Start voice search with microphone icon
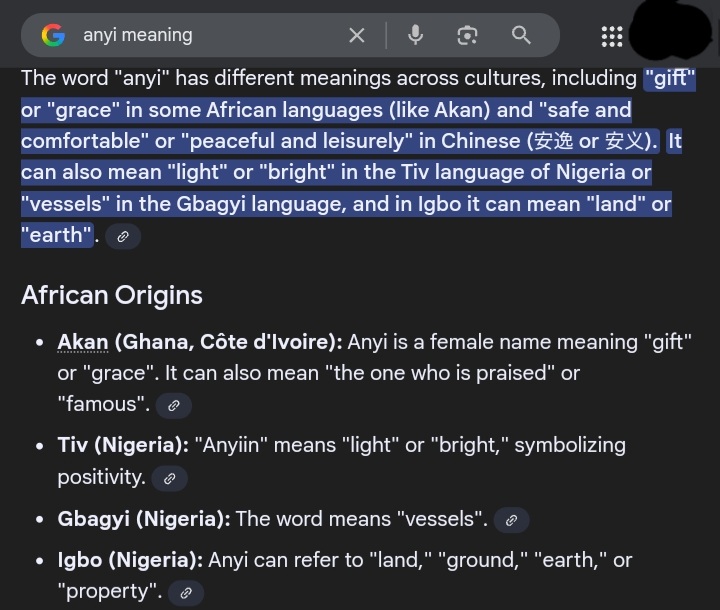The height and width of the screenshot is (610, 720). pos(416,35)
